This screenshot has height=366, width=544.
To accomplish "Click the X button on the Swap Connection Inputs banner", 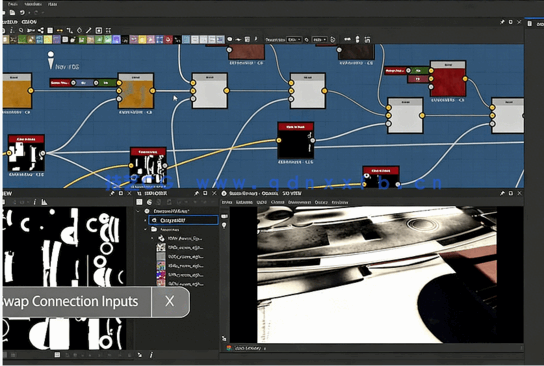I will coord(170,301).
